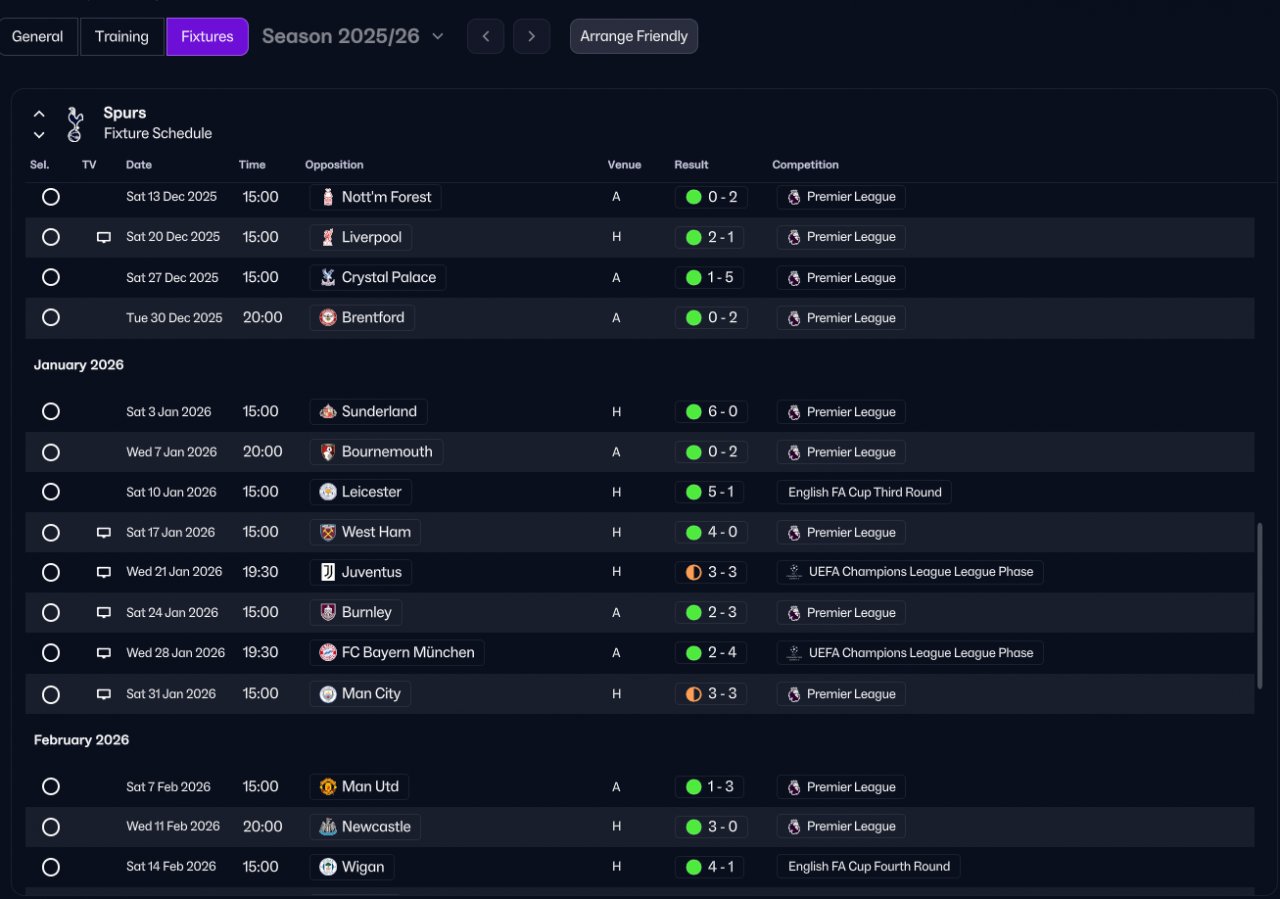1280x899 pixels.
Task: Open the 1 - 5 Crystal Palace result
Action: point(711,277)
